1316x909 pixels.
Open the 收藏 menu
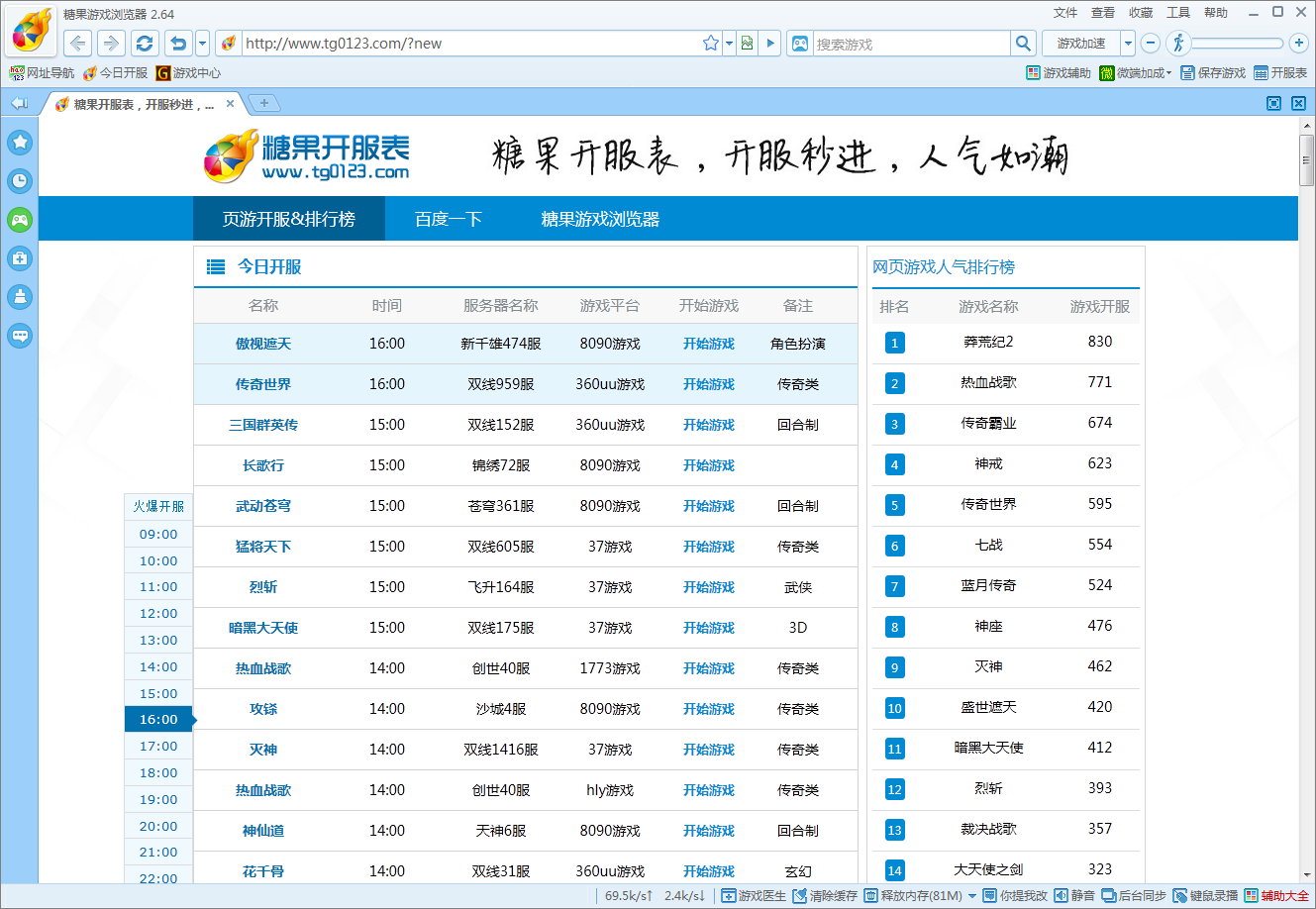(x=1141, y=13)
